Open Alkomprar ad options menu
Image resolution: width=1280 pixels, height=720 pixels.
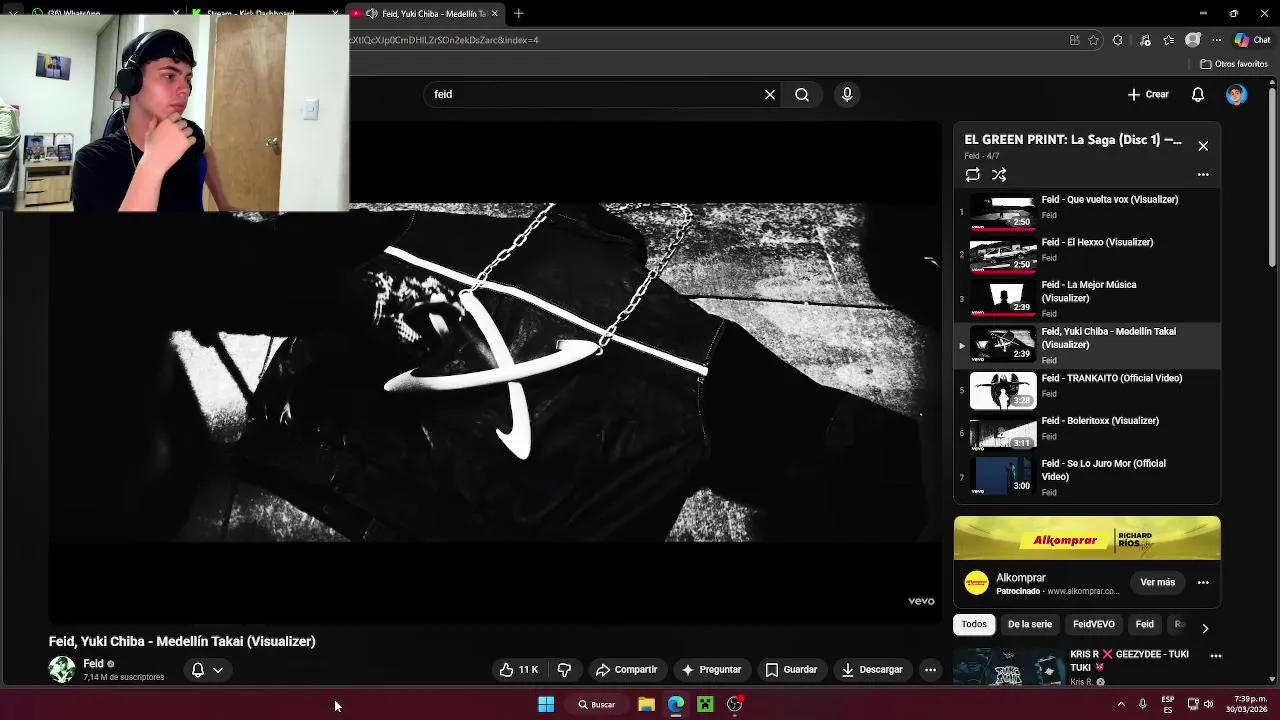coord(1203,582)
